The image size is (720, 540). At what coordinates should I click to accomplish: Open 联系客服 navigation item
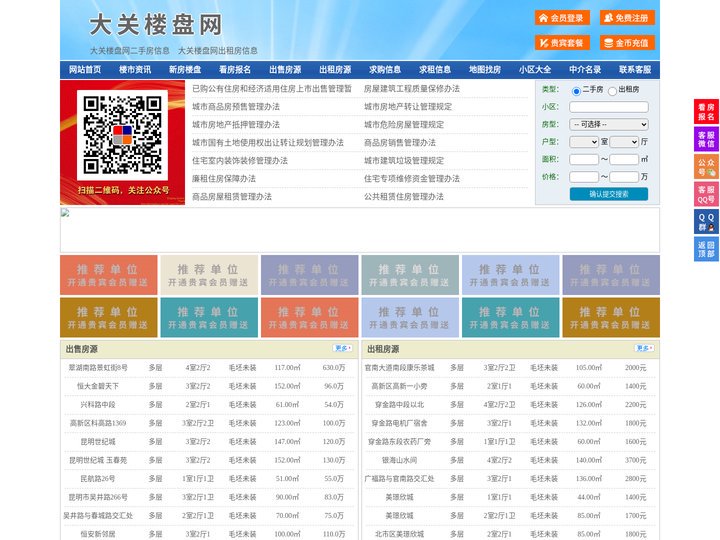(x=635, y=70)
